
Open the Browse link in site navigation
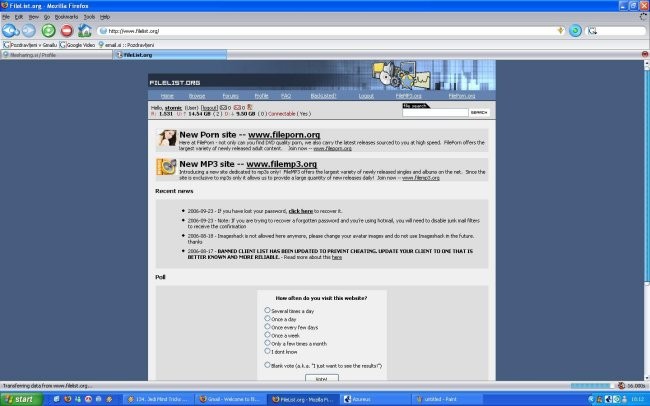click(197, 96)
